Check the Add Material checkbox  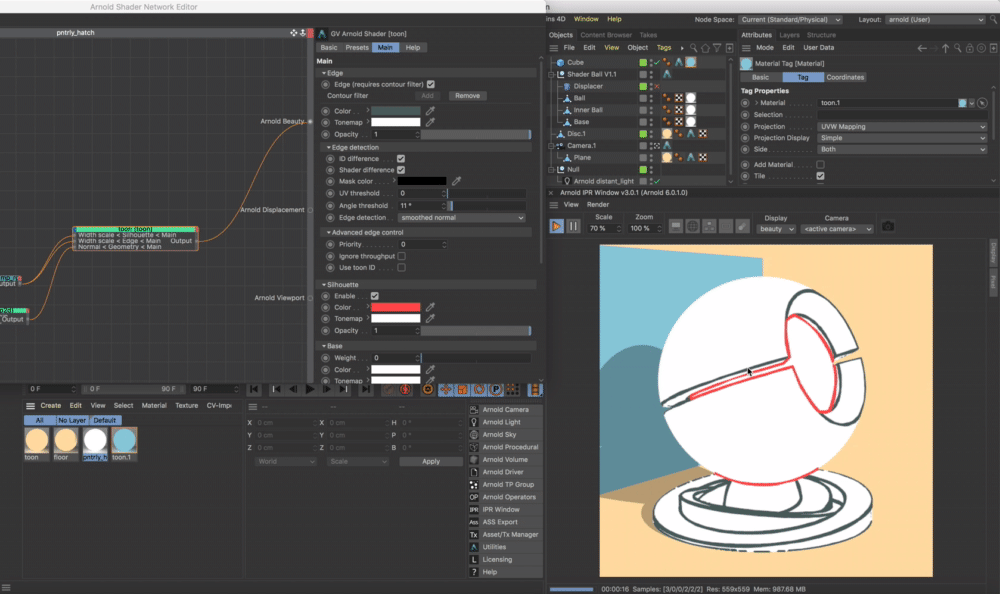click(820, 165)
